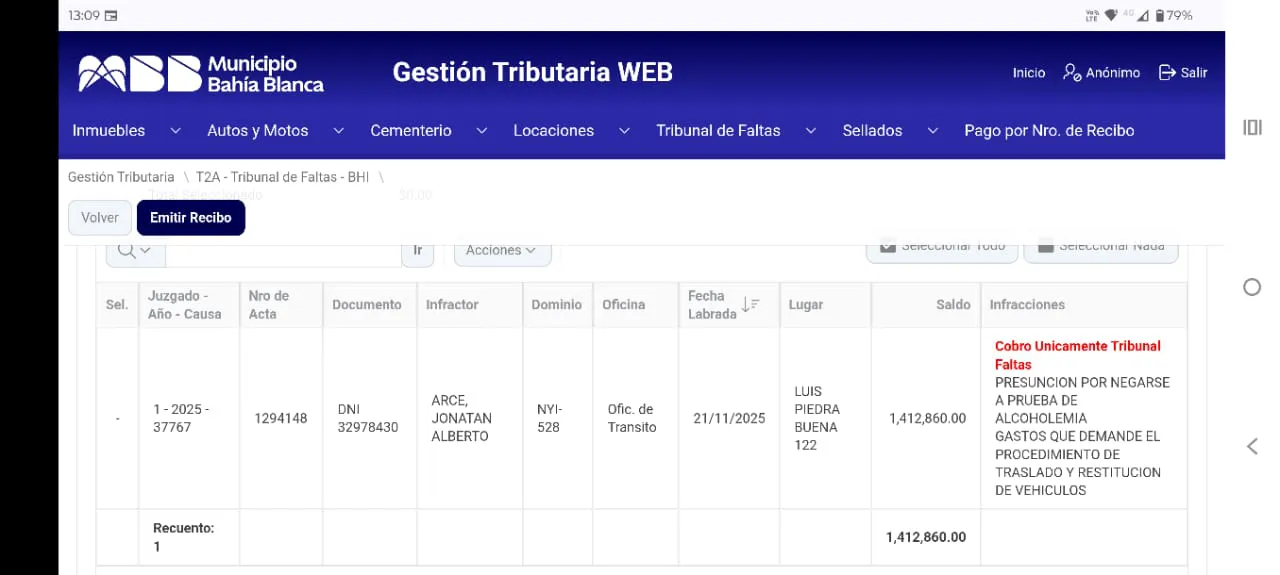Click the Anónimo user icon
1280x575 pixels.
[x=1071, y=73]
